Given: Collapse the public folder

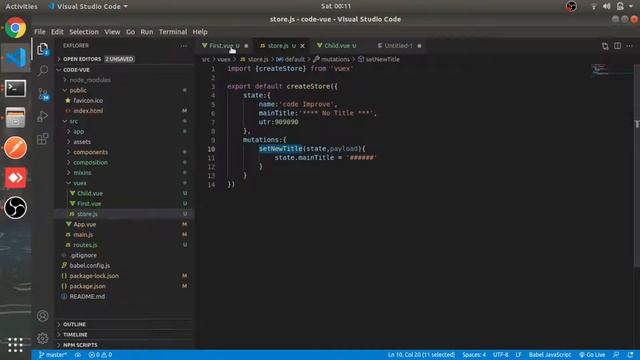Looking at the screenshot, I should [x=124, y=90].
